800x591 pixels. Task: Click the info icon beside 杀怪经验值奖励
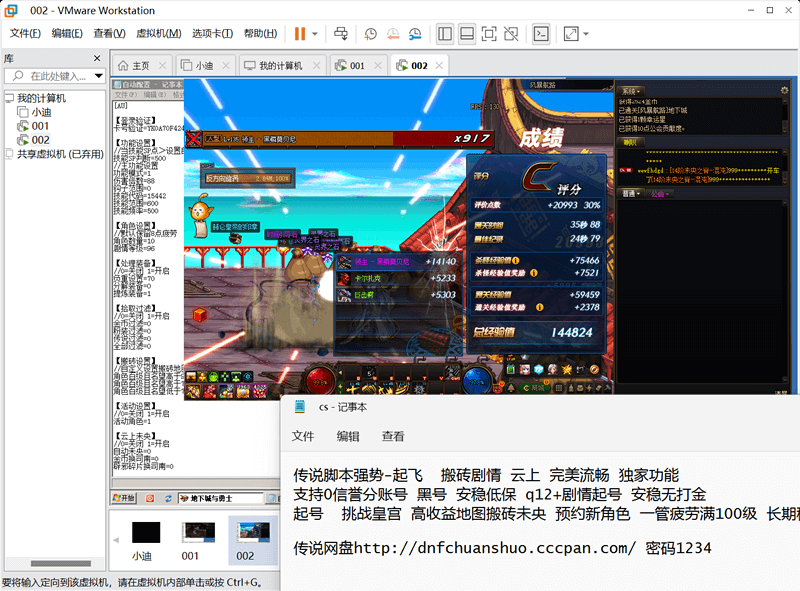(x=534, y=273)
